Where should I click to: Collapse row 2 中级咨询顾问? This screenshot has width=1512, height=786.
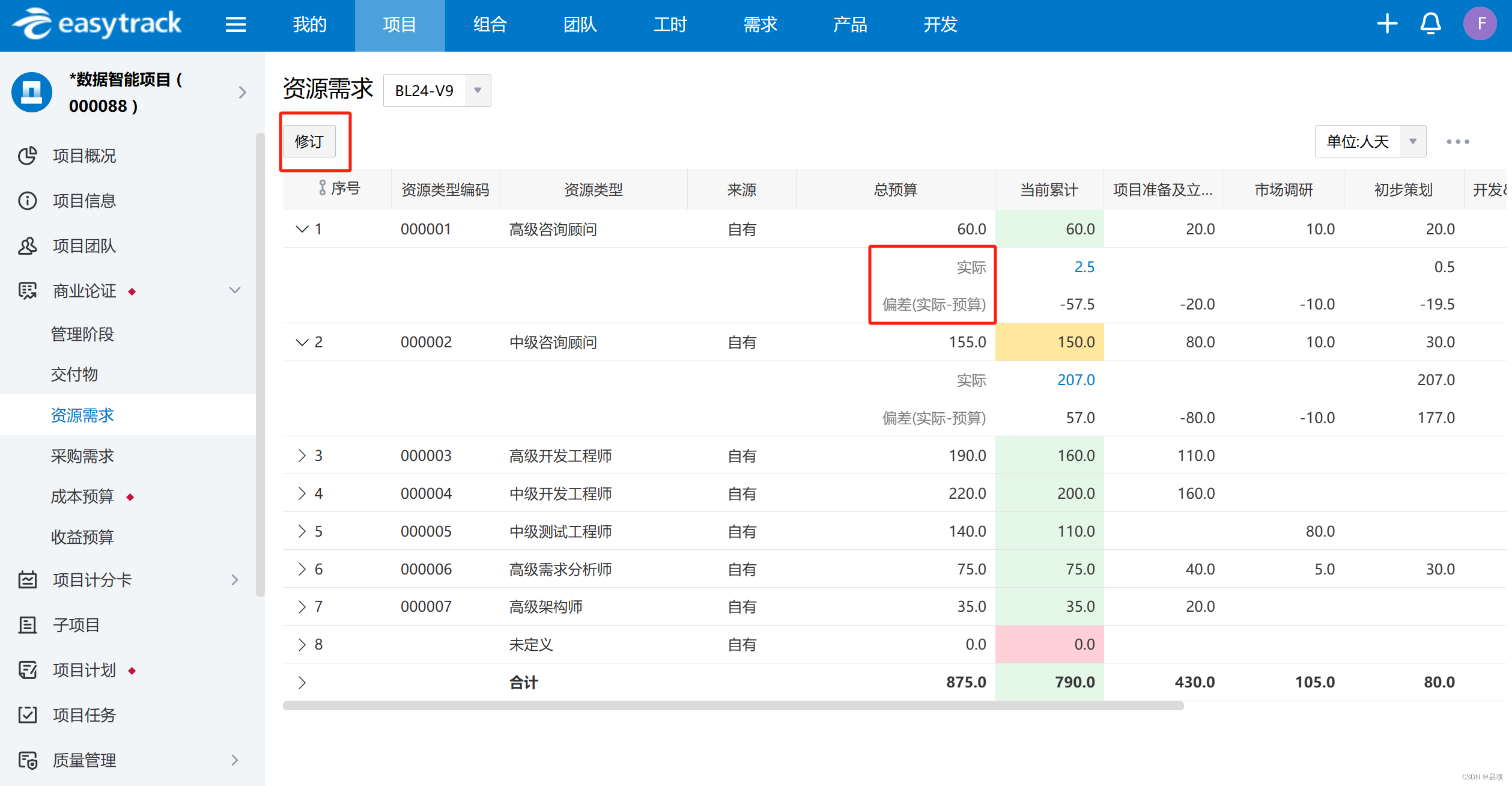tap(302, 342)
